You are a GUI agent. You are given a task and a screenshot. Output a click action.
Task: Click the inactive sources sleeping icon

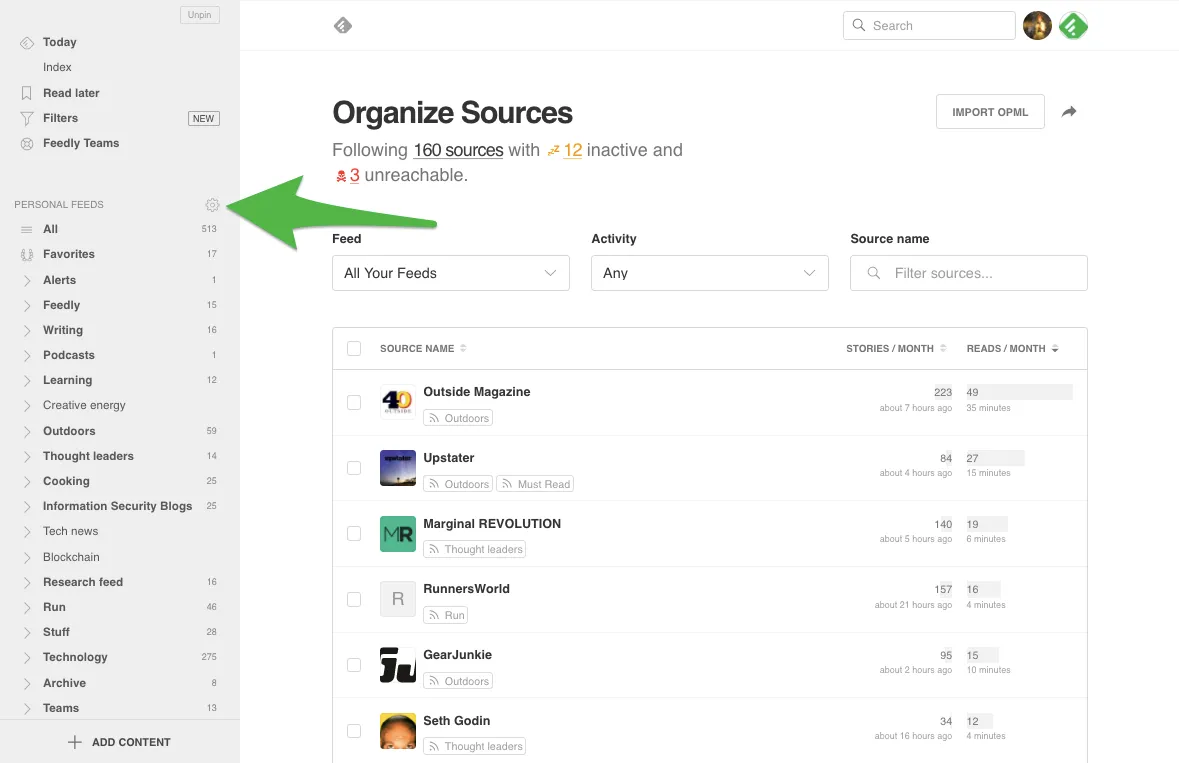[x=553, y=150]
